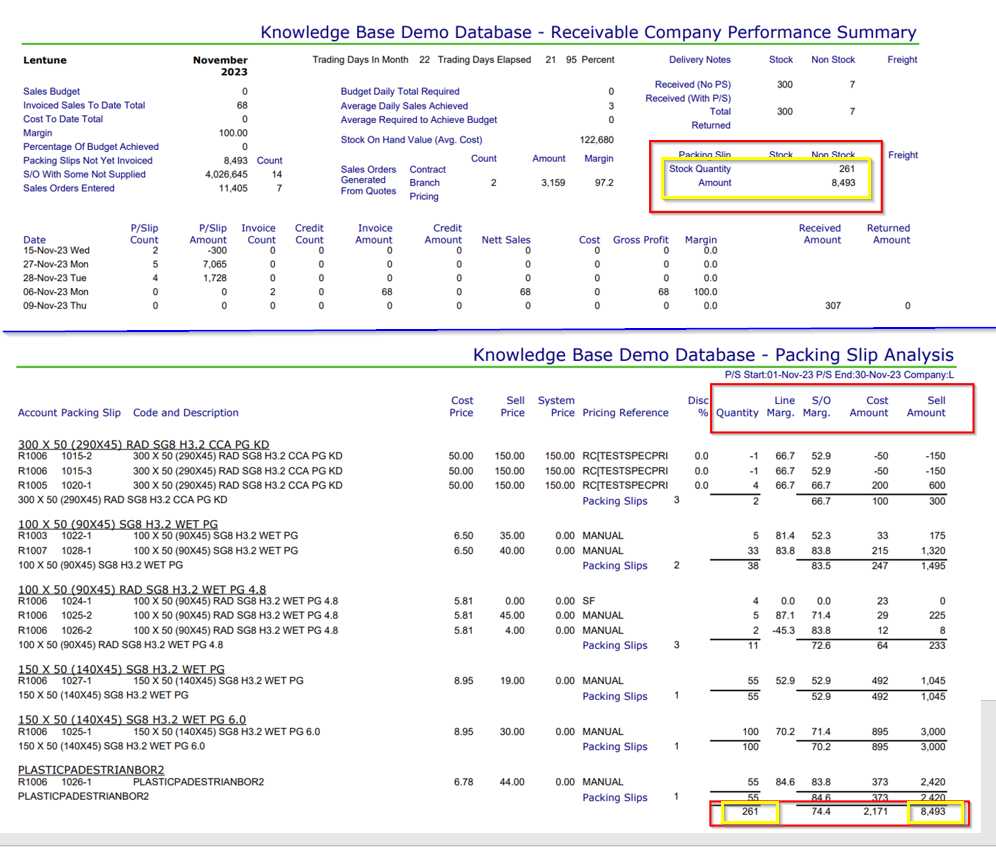Click the Delivery Notes heading
The height and width of the screenshot is (847, 996).
pyautogui.click(x=699, y=60)
